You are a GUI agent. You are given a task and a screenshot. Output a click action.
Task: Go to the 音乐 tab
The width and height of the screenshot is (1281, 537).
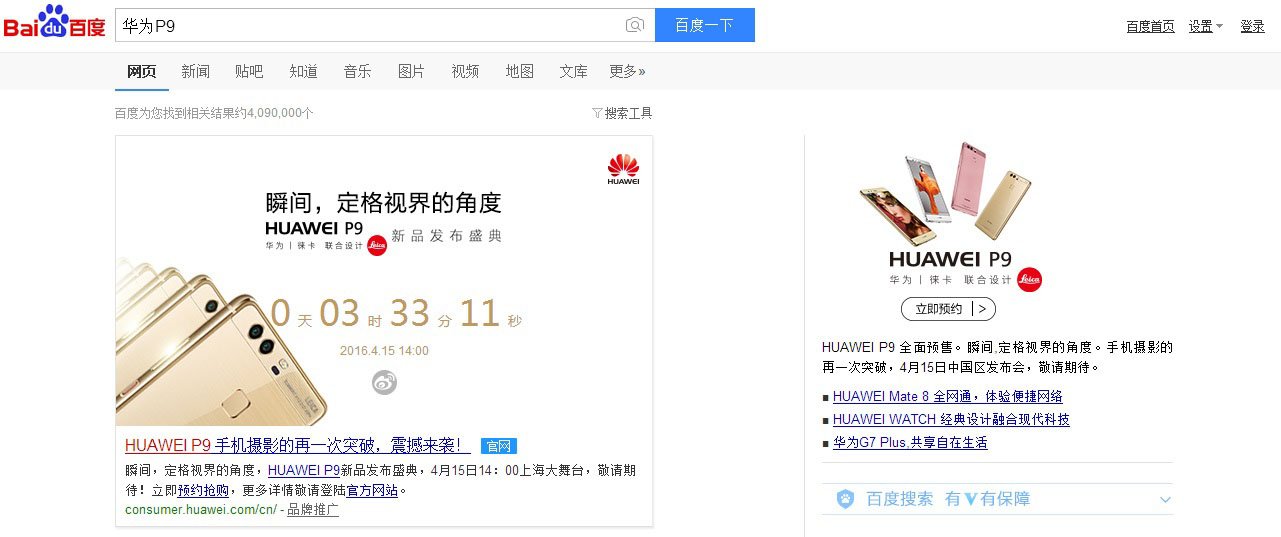point(357,71)
